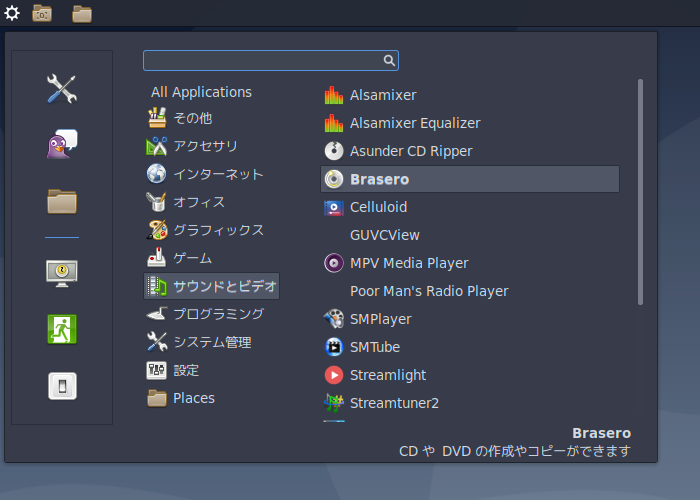This screenshot has height=500, width=700.
Task: Open MPV Media Player entry text
Action: 409,263
